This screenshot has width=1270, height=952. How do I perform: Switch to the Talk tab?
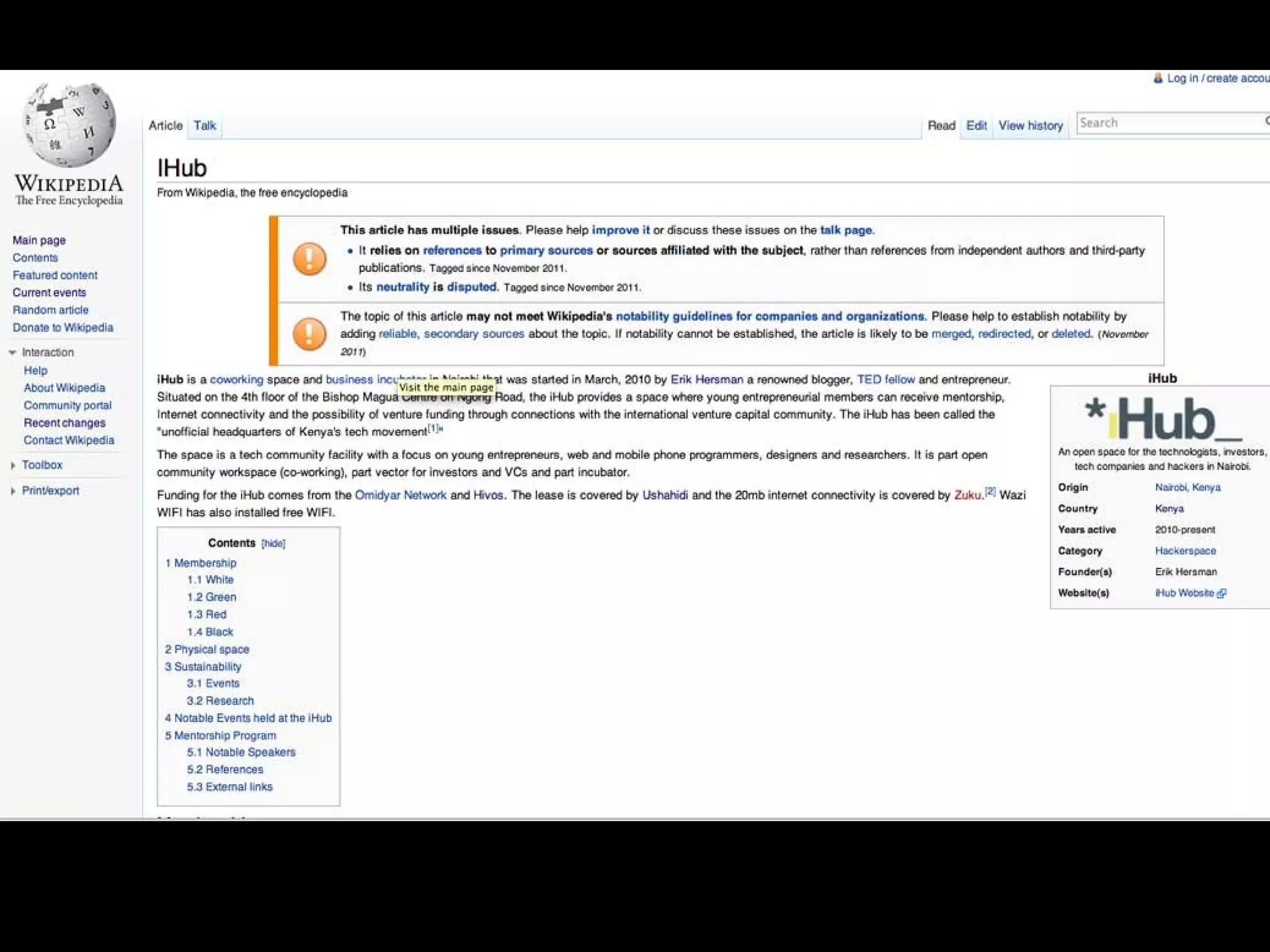204,125
